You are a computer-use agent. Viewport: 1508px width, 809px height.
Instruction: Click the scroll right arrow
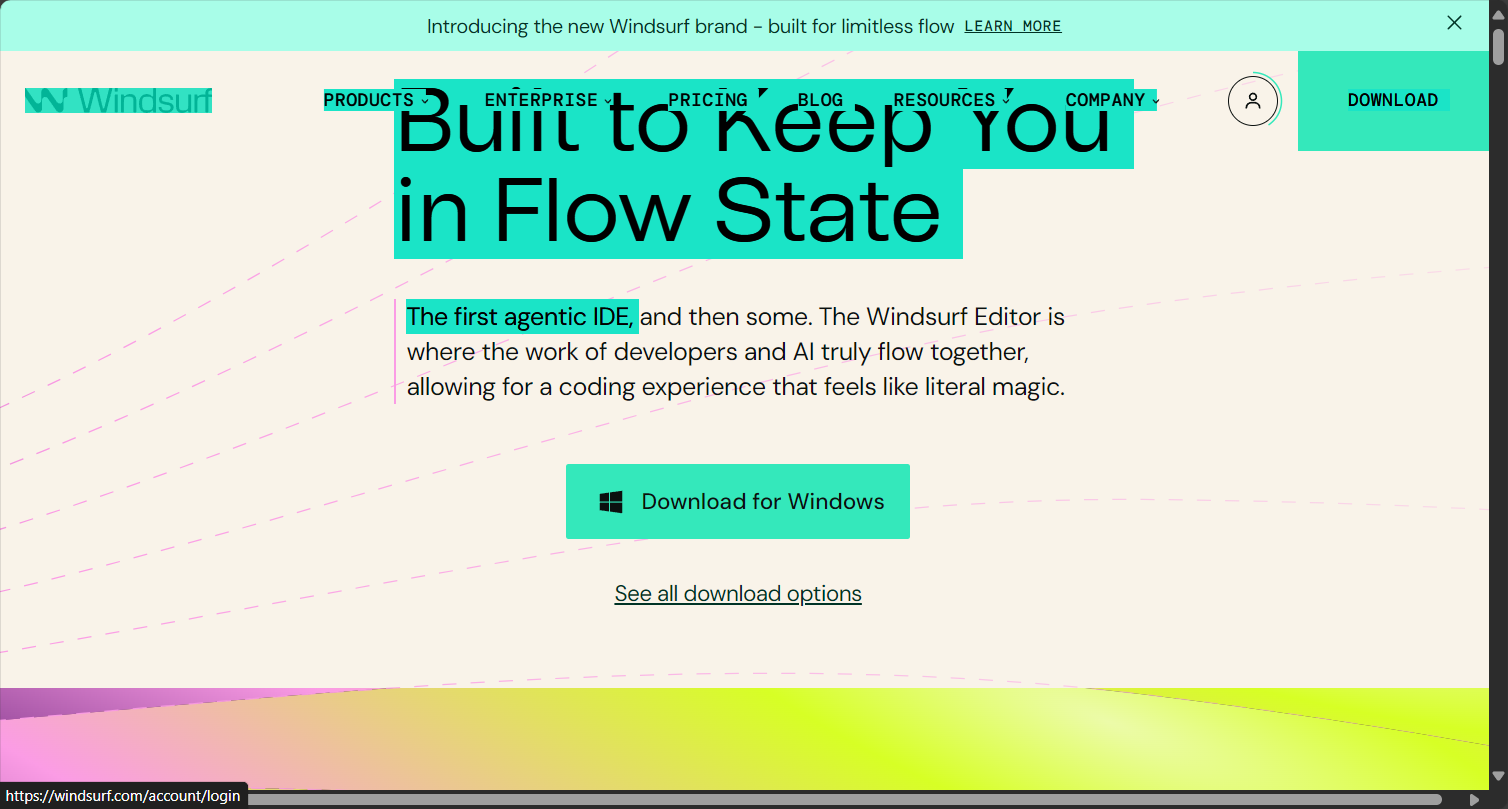coord(1474,799)
